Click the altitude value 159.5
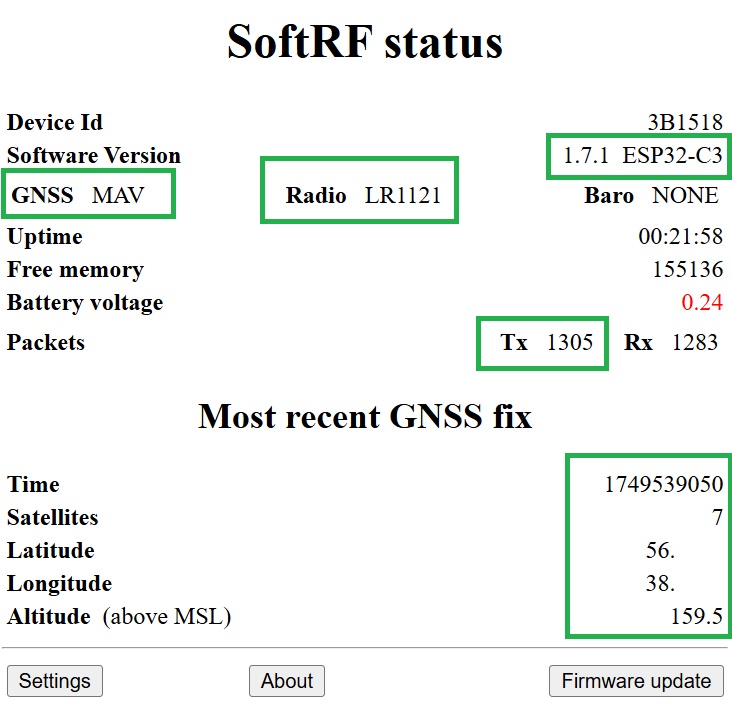The height and width of the screenshot is (705, 732). 697,616
